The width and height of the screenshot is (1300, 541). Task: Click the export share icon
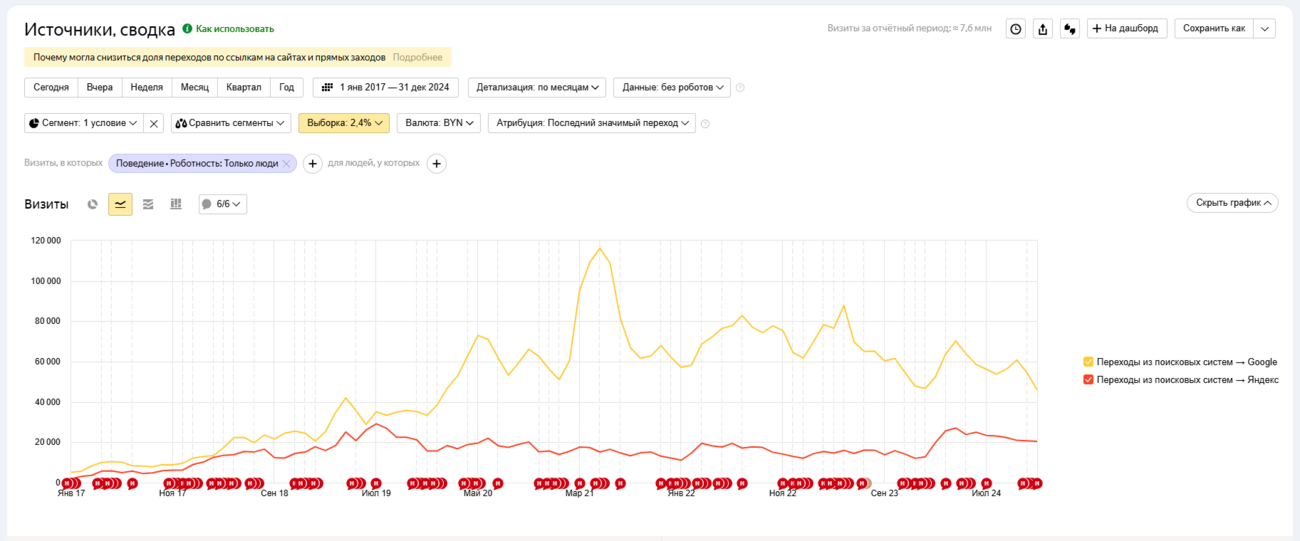click(1043, 29)
